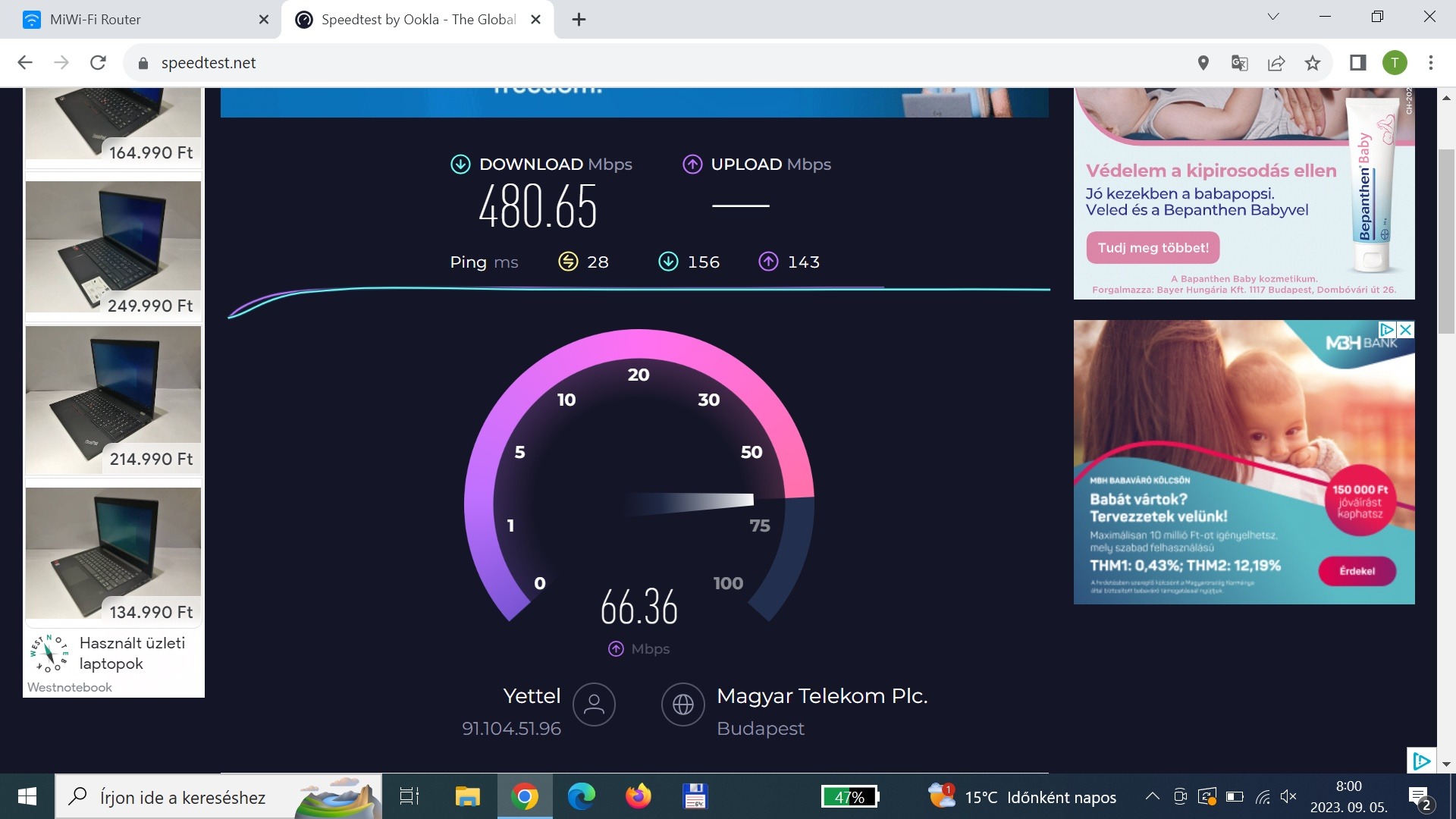1456x819 pixels.
Task: Unmute the speaker icon in the system tray
Action: [1288, 796]
